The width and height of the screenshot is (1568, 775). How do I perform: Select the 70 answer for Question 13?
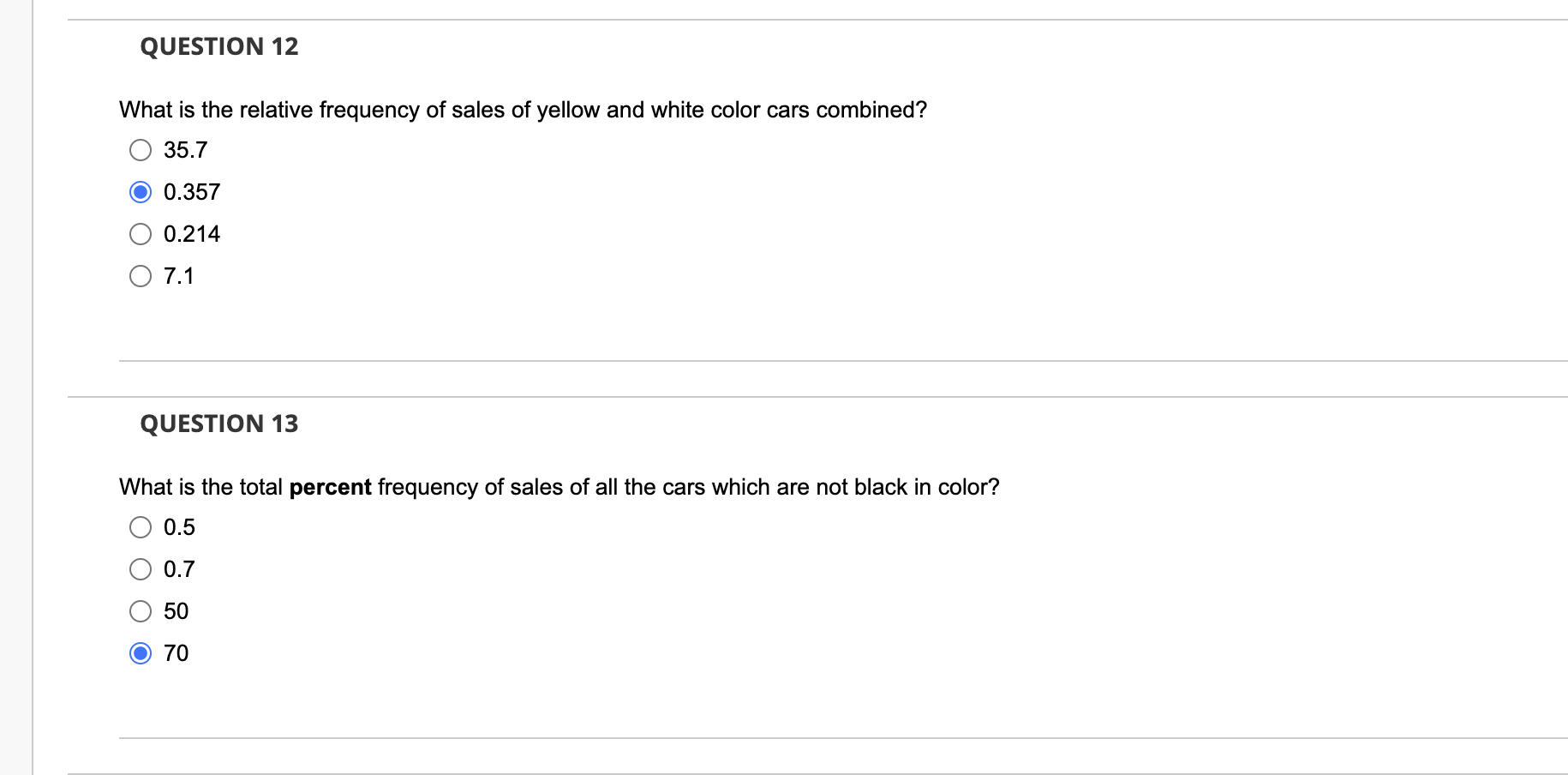(x=141, y=653)
